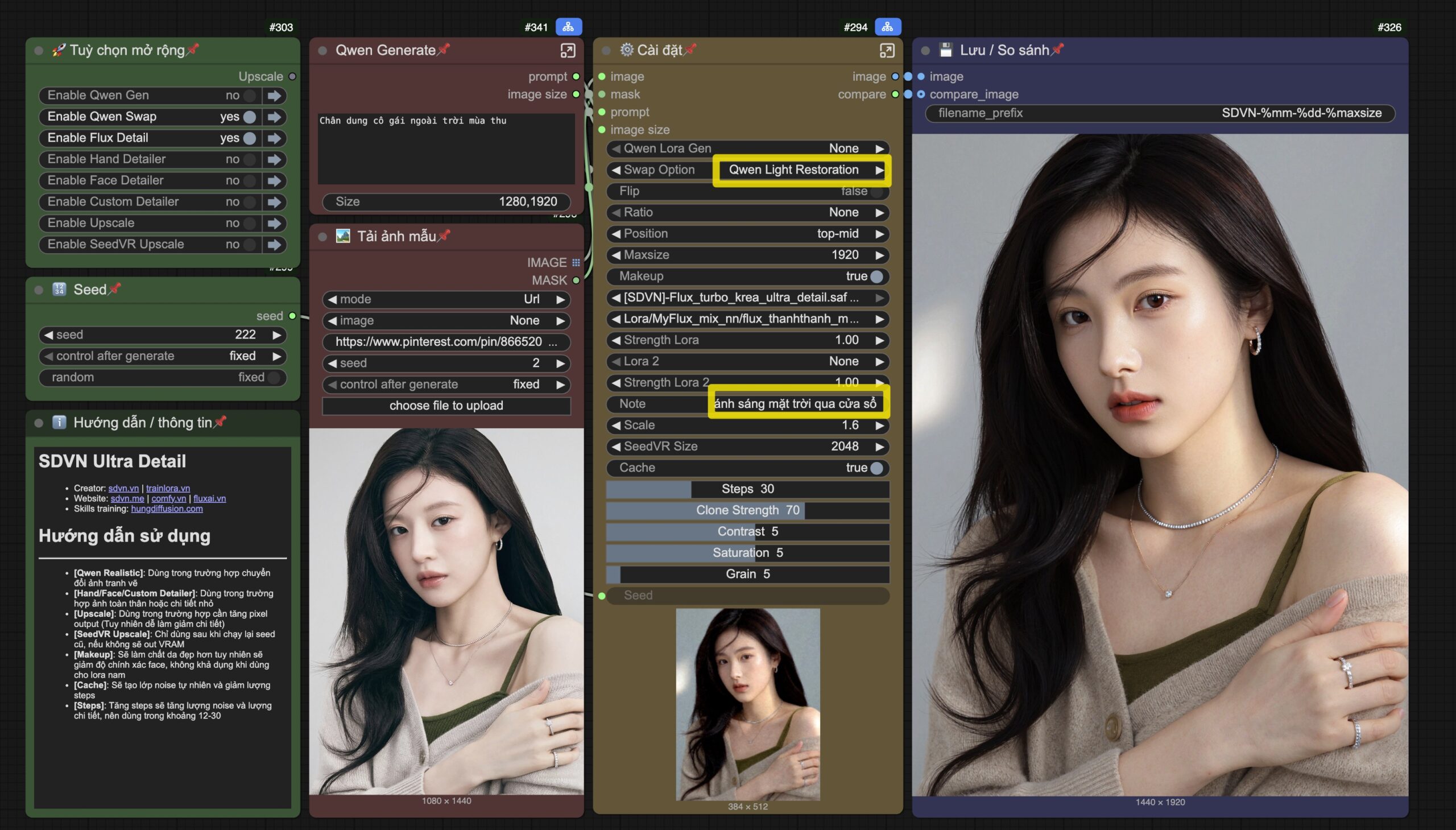Click the subgraph icon next to #341
The width and height of the screenshot is (1456, 830).
pos(568,27)
